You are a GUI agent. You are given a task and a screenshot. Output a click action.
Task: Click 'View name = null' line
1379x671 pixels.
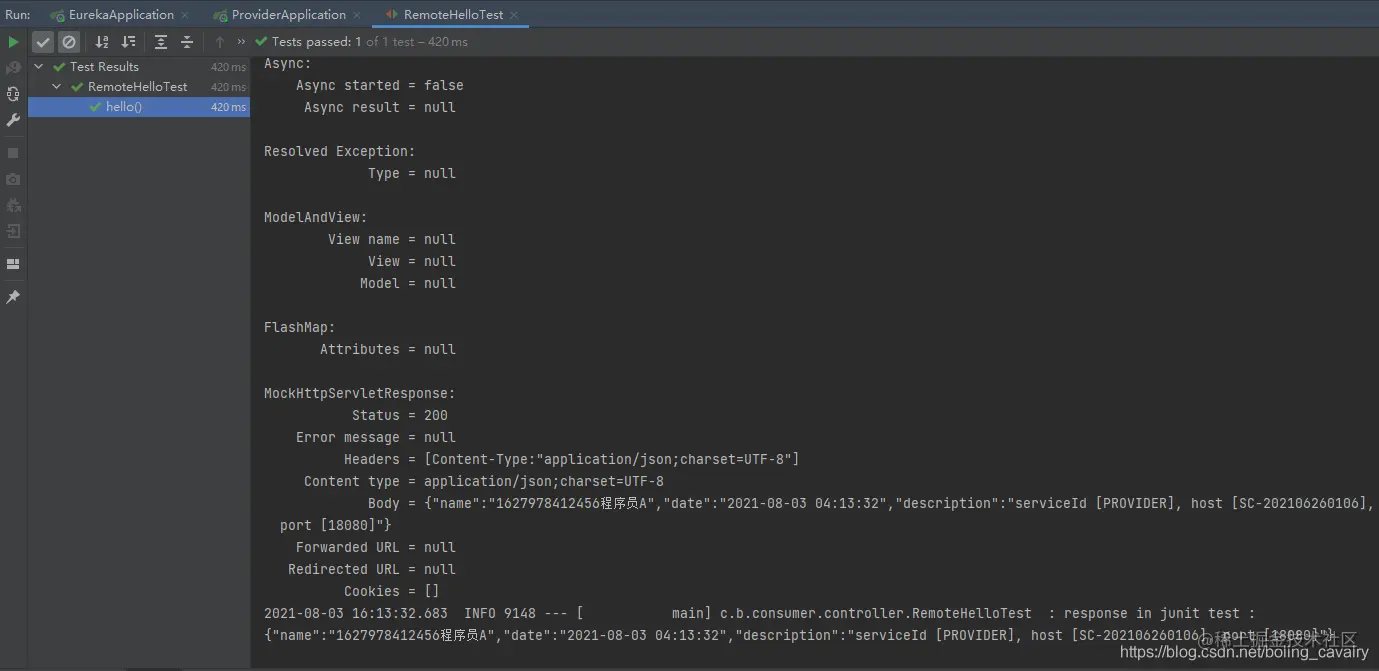click(392, 239)
